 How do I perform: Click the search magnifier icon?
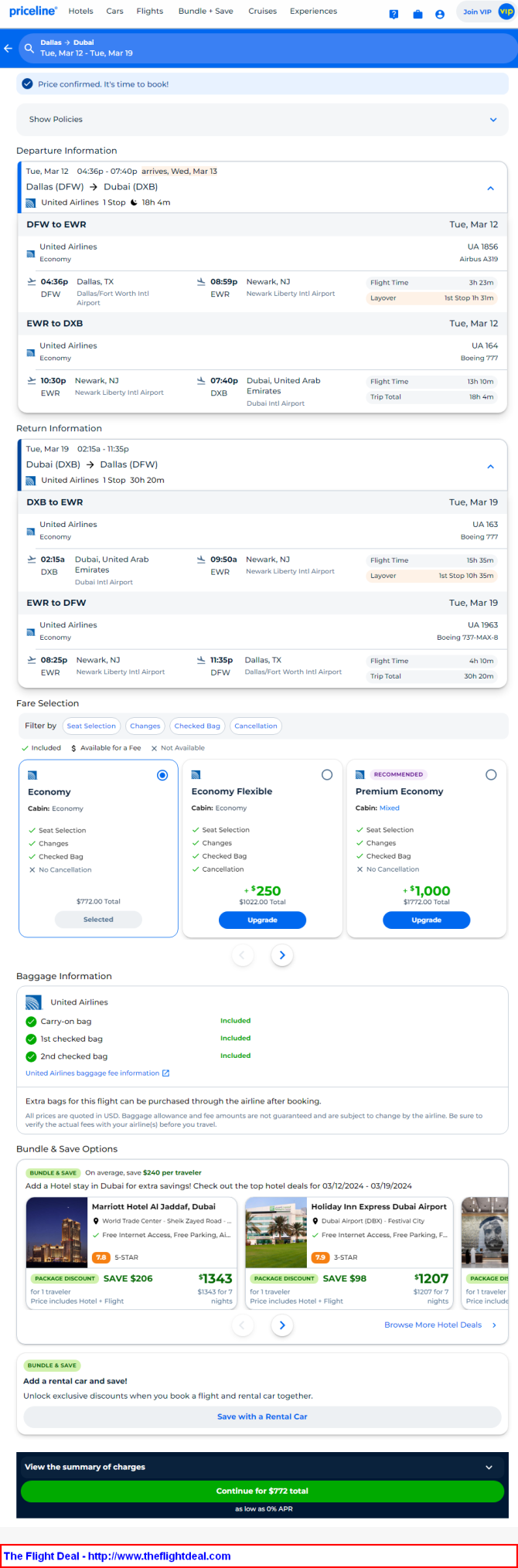click(29, 48)
